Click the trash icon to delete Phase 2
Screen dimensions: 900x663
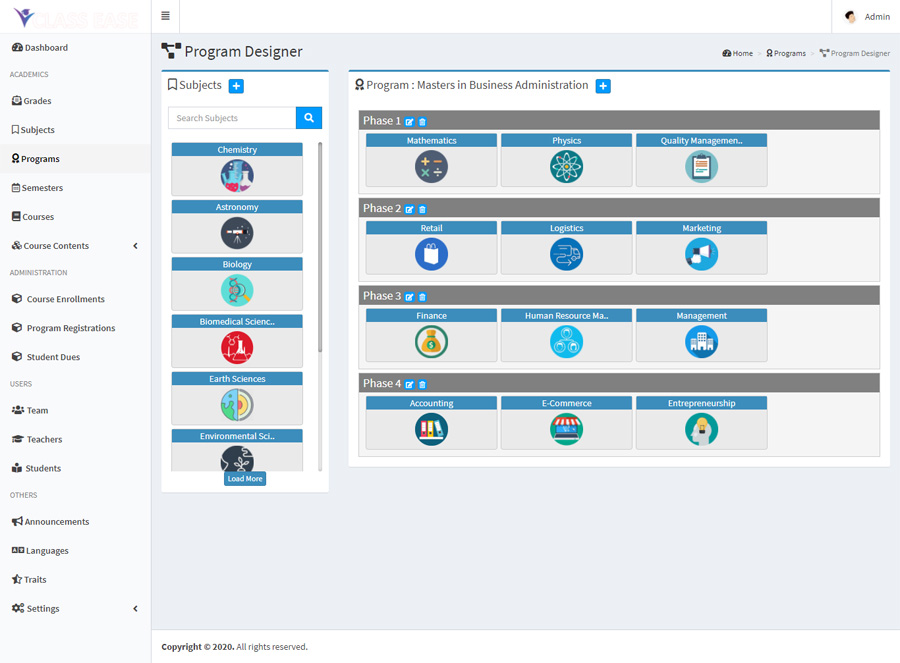pos(422,209)
